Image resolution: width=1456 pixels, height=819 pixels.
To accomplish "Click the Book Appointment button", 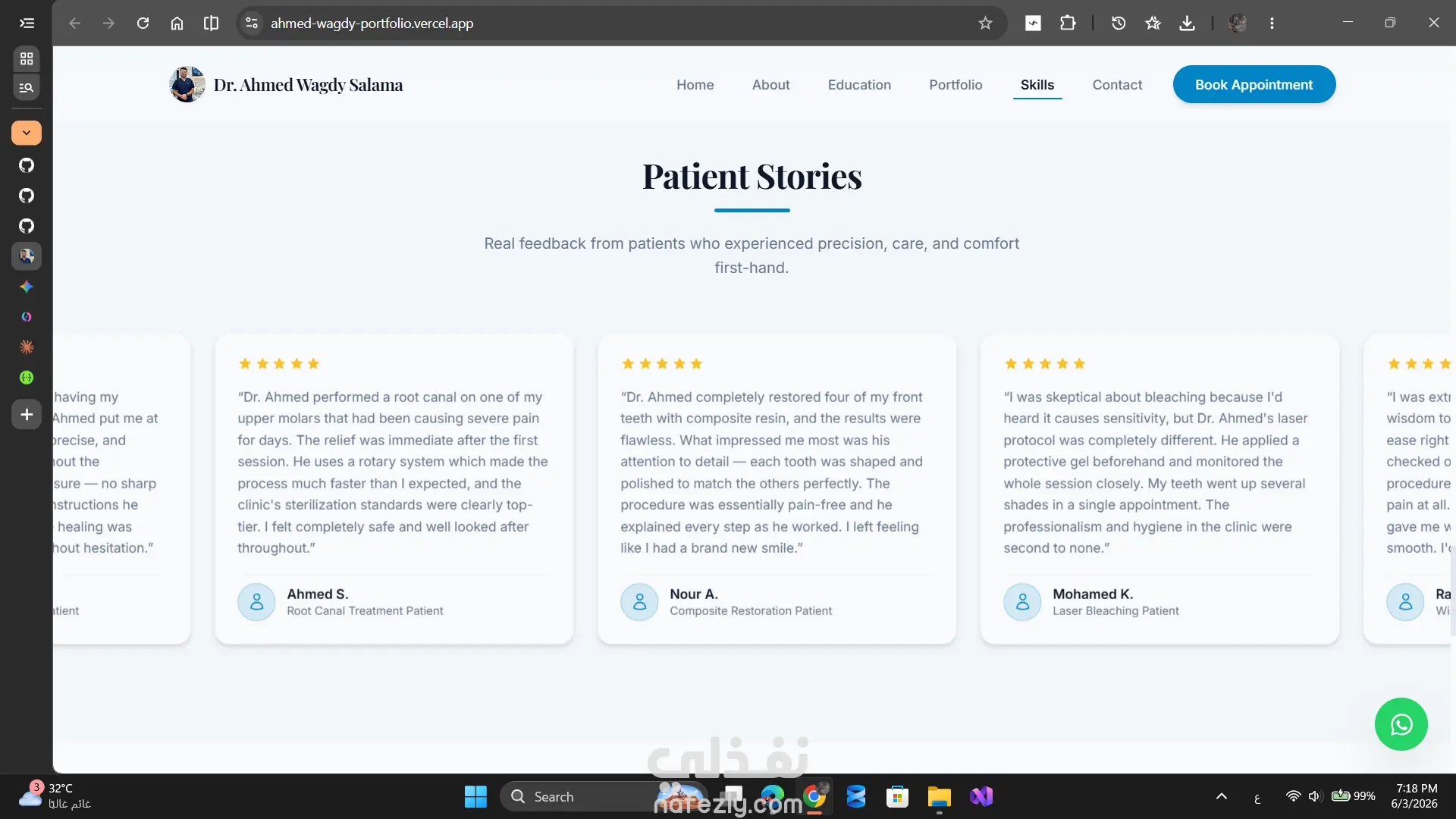I will coord(1254,84).
